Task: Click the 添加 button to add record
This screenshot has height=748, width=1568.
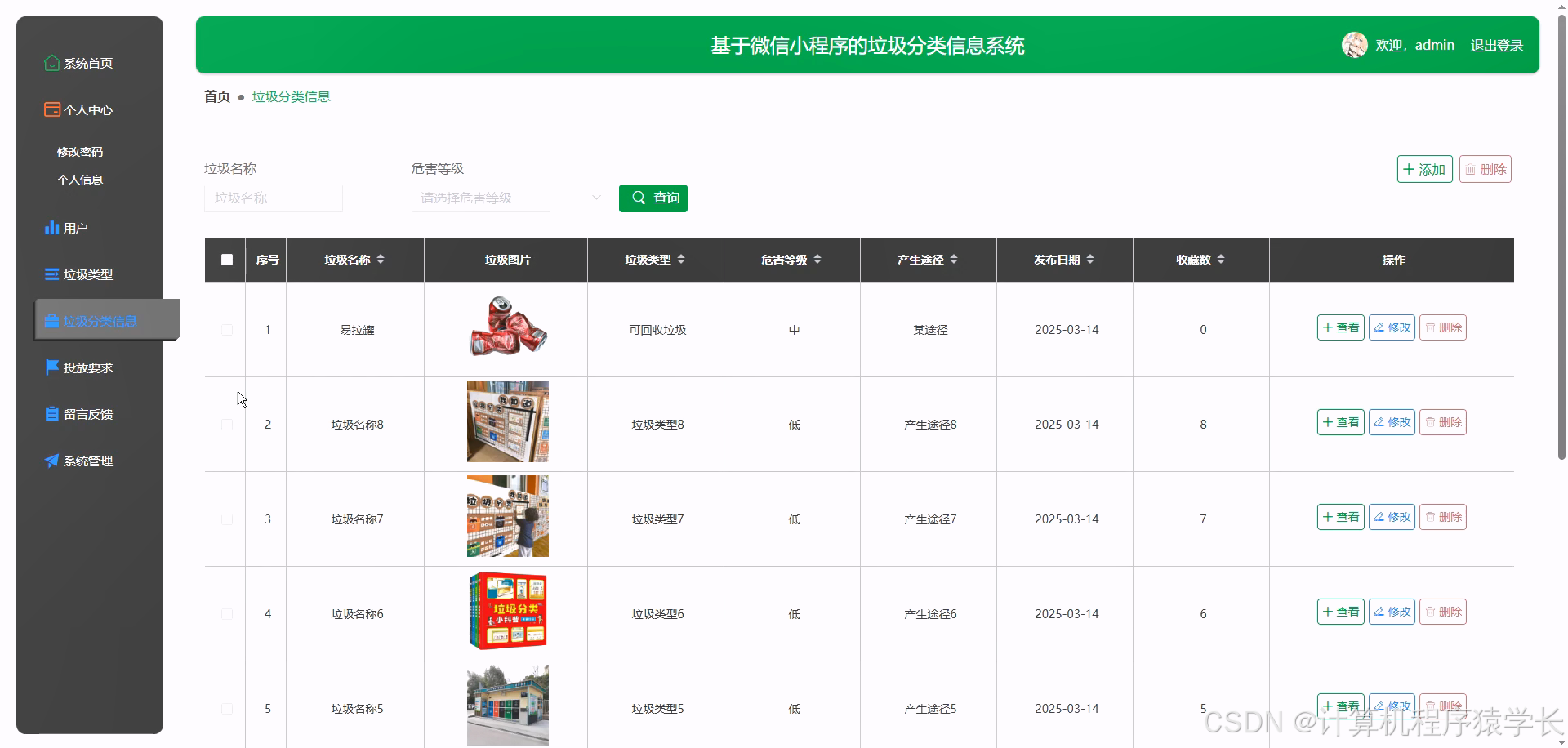Action: 1424,169
